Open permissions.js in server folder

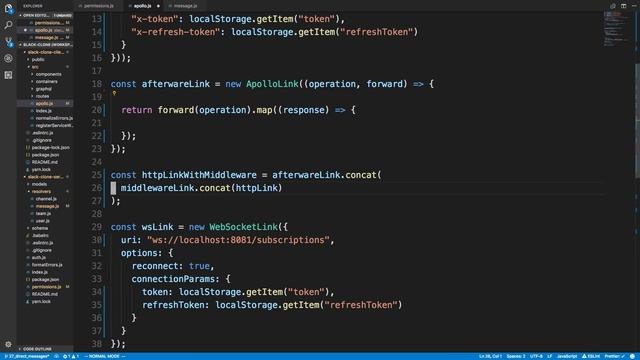point(46,287)
